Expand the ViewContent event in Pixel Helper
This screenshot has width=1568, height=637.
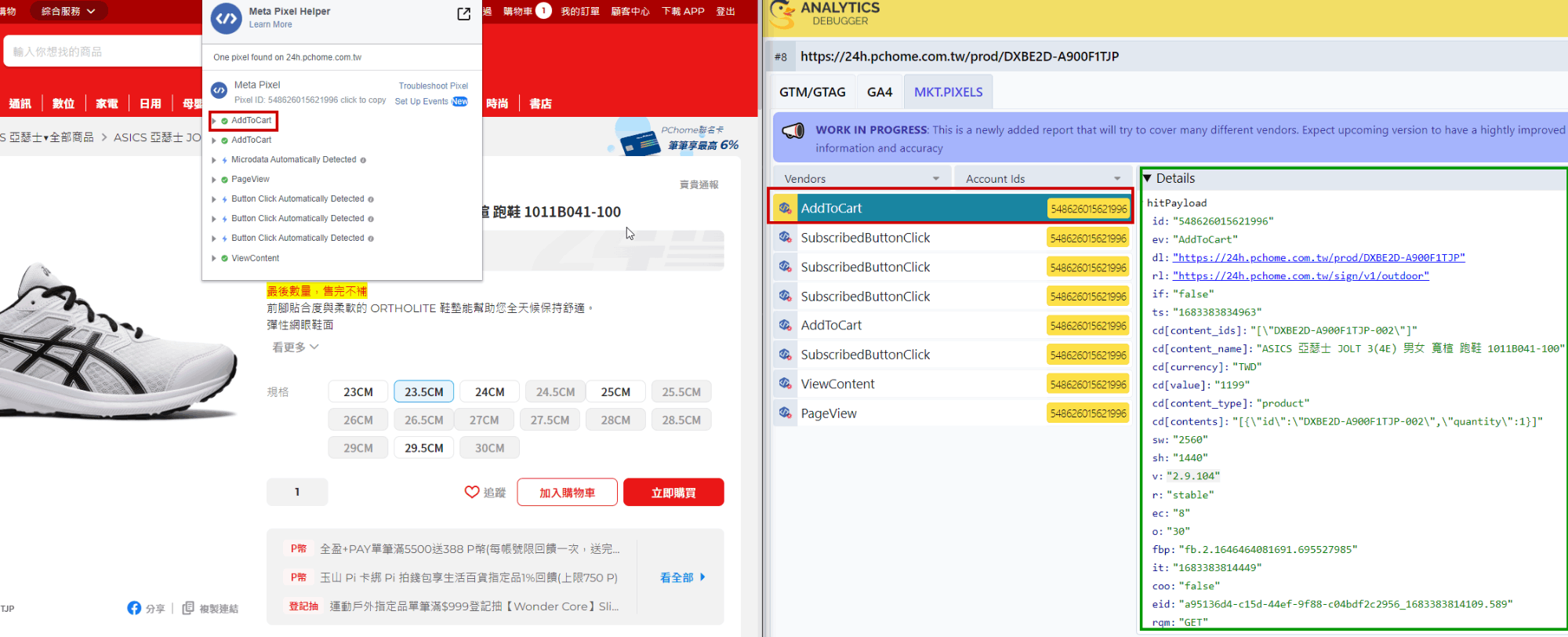[x=214, y=258]
